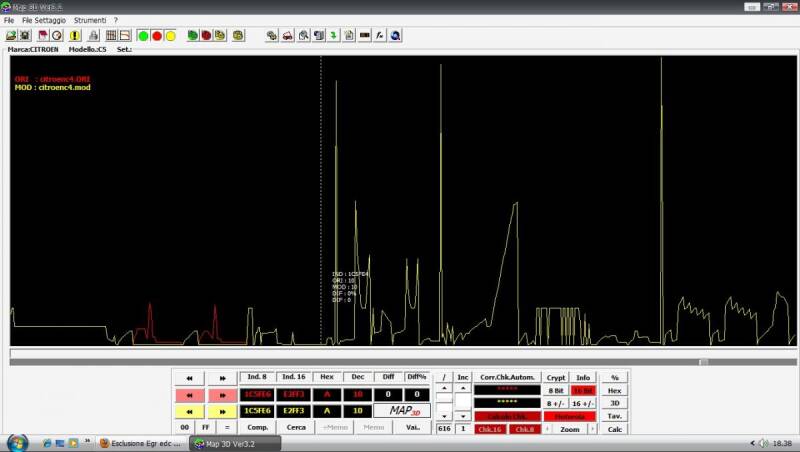The width and height of the screenshot is (800, 452).
Task: Click the gauge dial toolbar icon
Action: click(x=57, y=36)
